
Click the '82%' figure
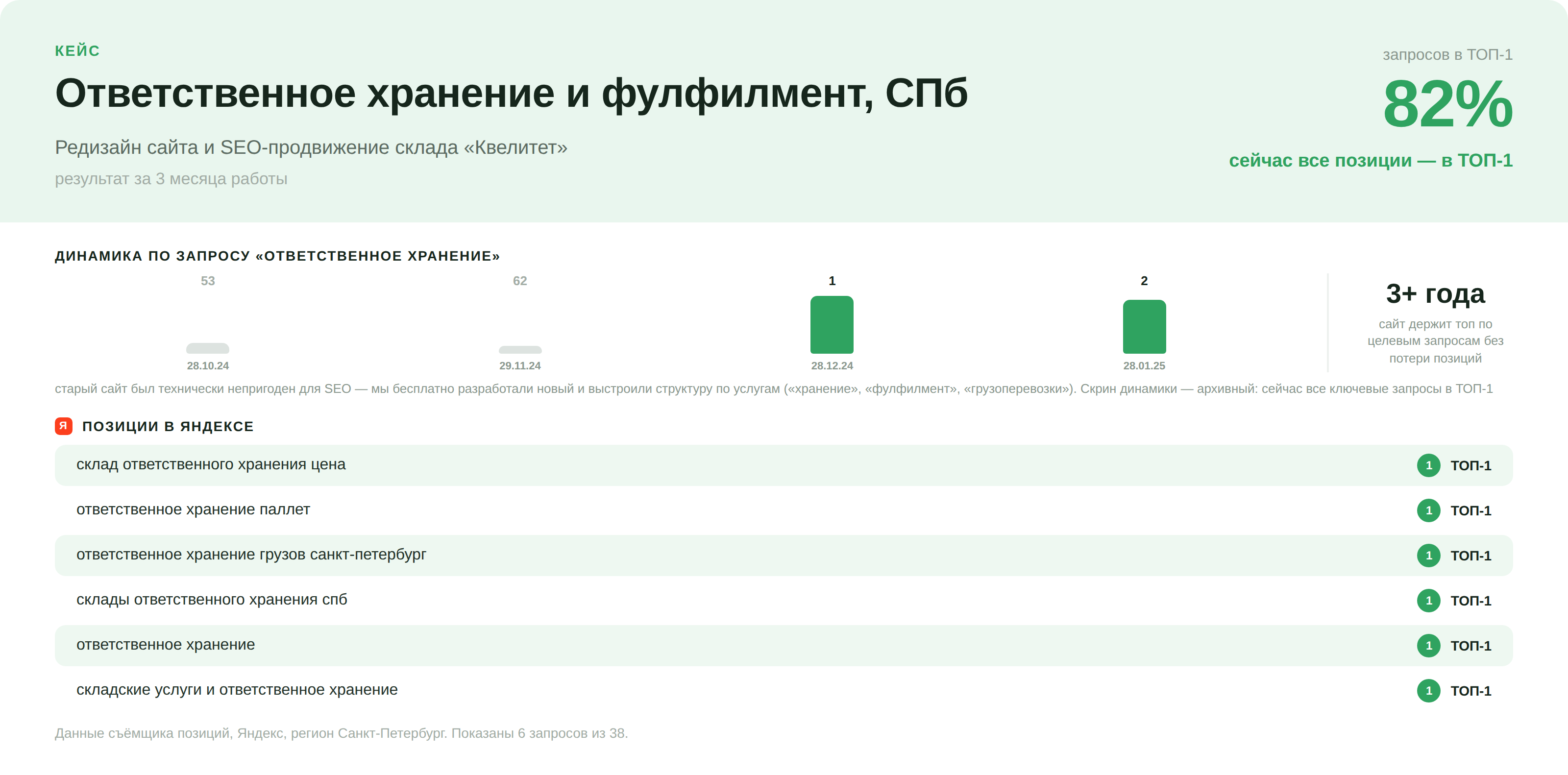pyautogui.click(x=1447, y=104)
